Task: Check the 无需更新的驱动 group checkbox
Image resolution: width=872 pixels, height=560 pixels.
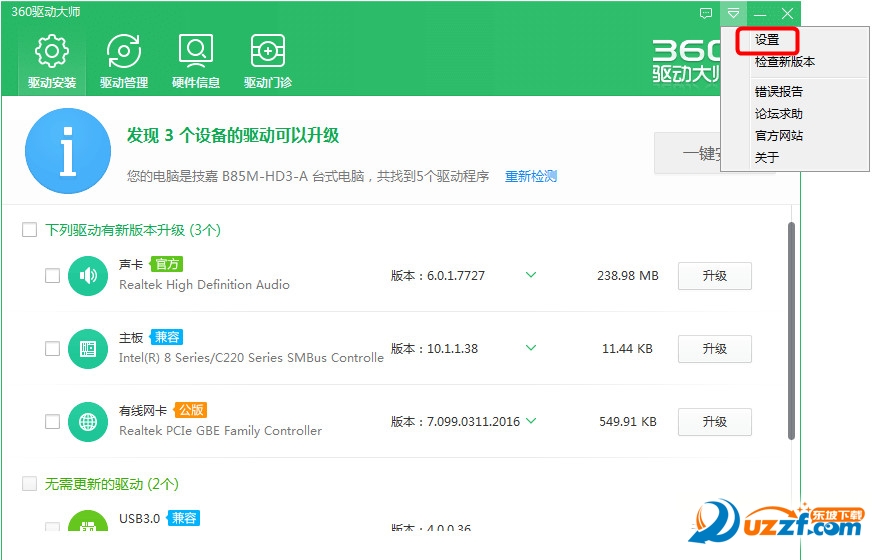Action: coord(29,483)
